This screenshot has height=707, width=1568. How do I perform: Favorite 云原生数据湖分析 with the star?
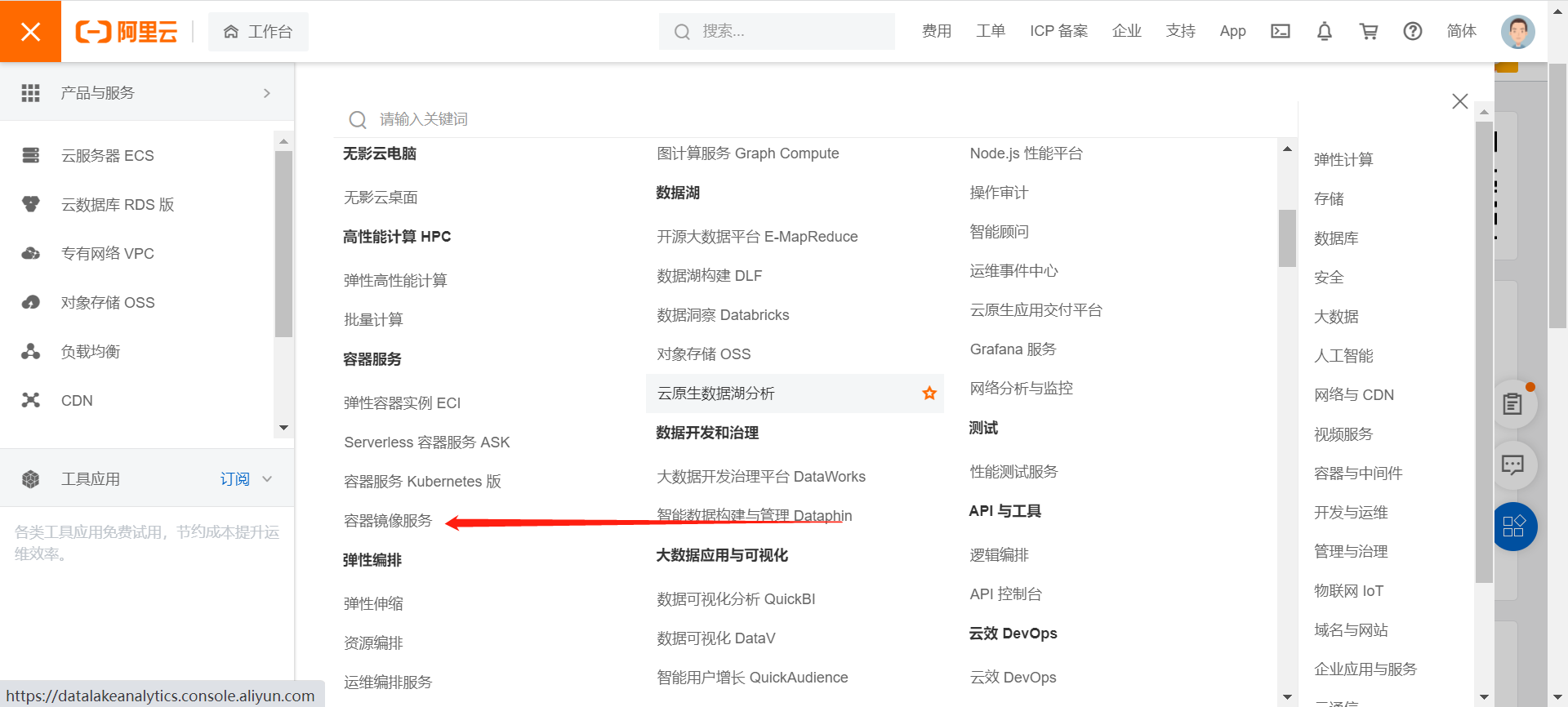point(929,394)
